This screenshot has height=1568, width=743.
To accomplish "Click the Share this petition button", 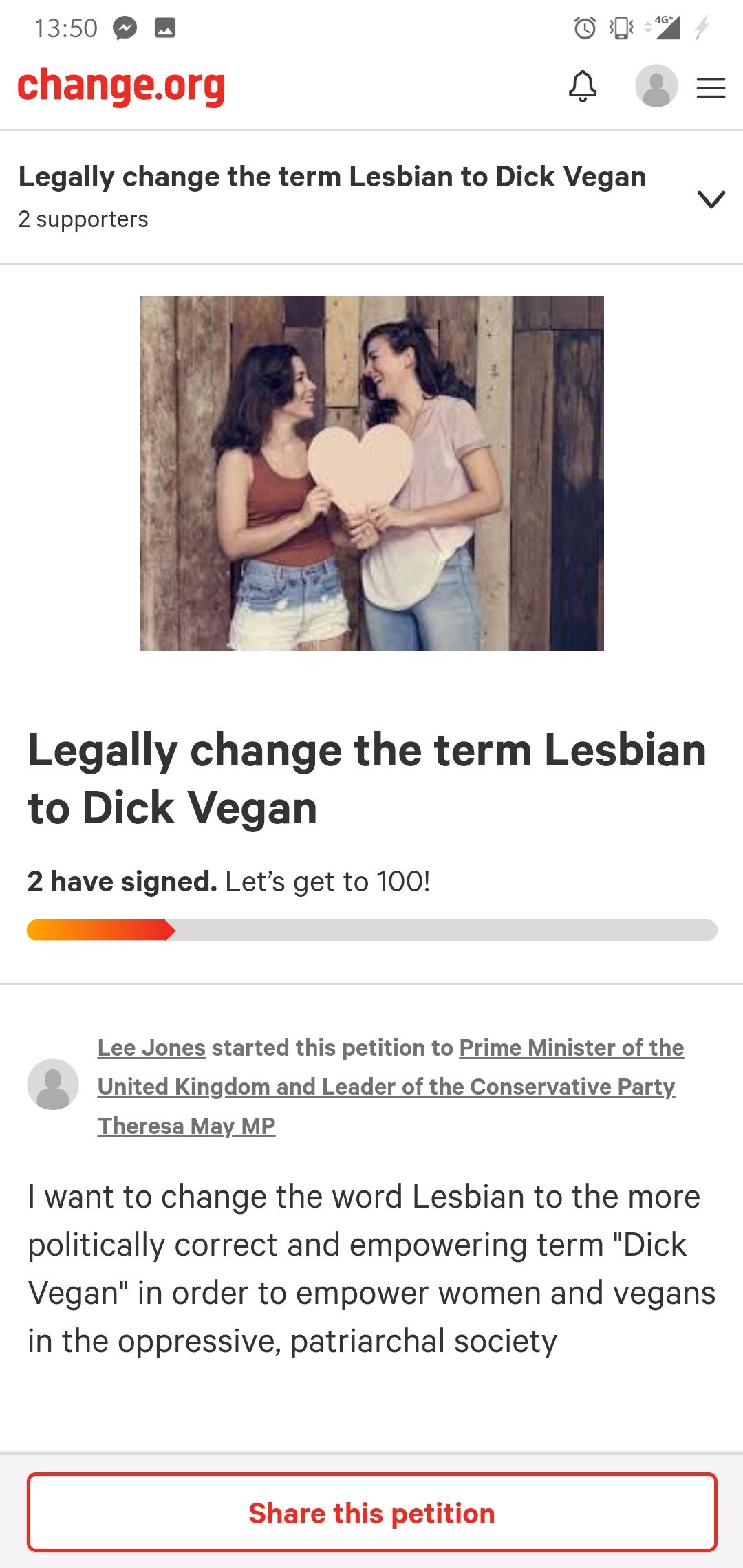I will (371, 1513).
